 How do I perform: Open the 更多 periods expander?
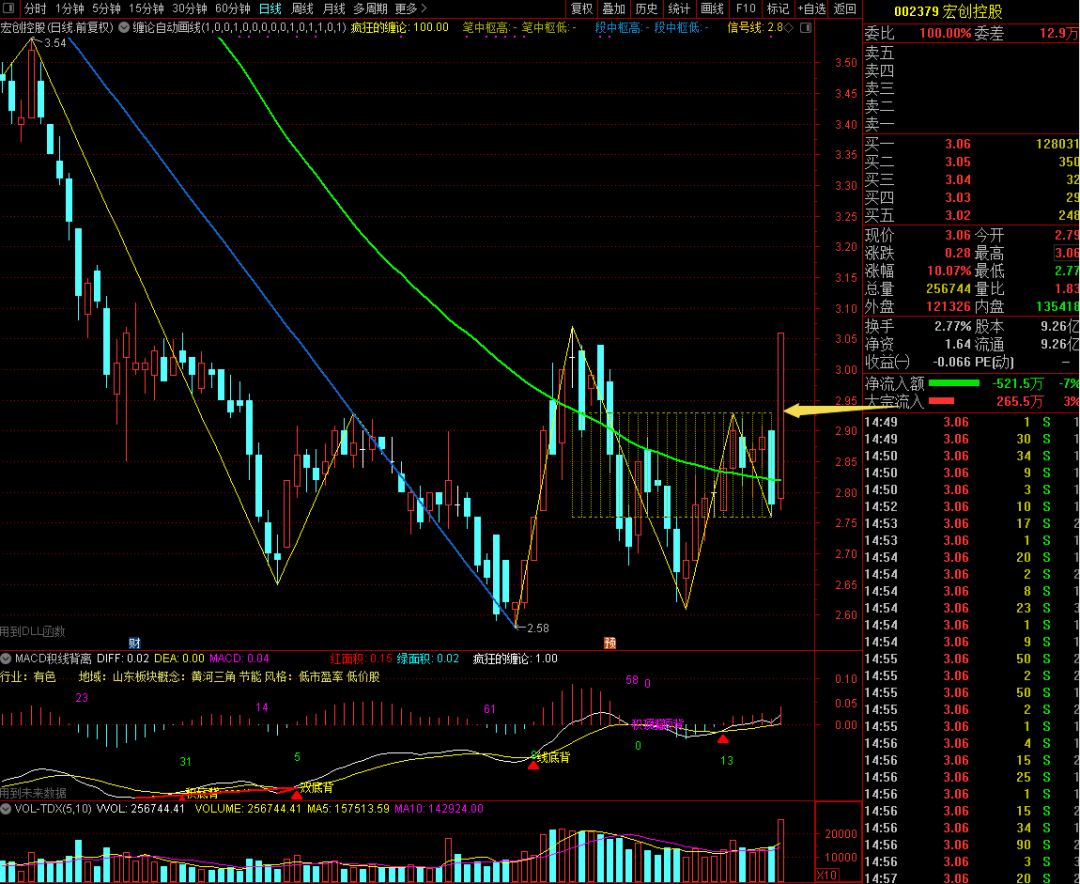pos(411,9)
